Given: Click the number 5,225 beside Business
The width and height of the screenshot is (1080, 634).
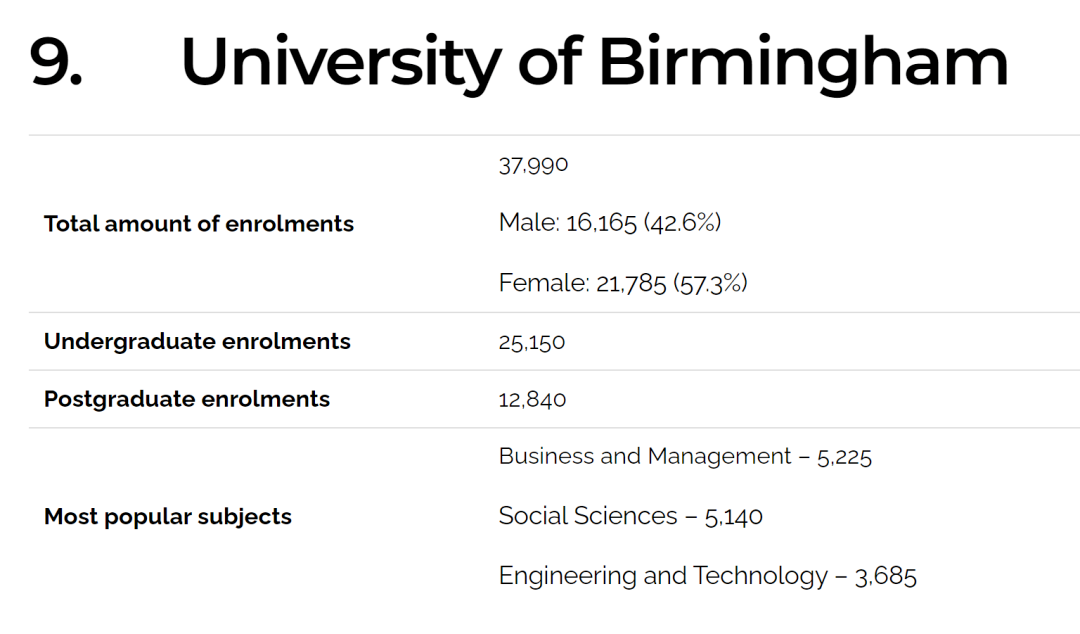Looking at the screenshot, I should click(x=844, y=458).
